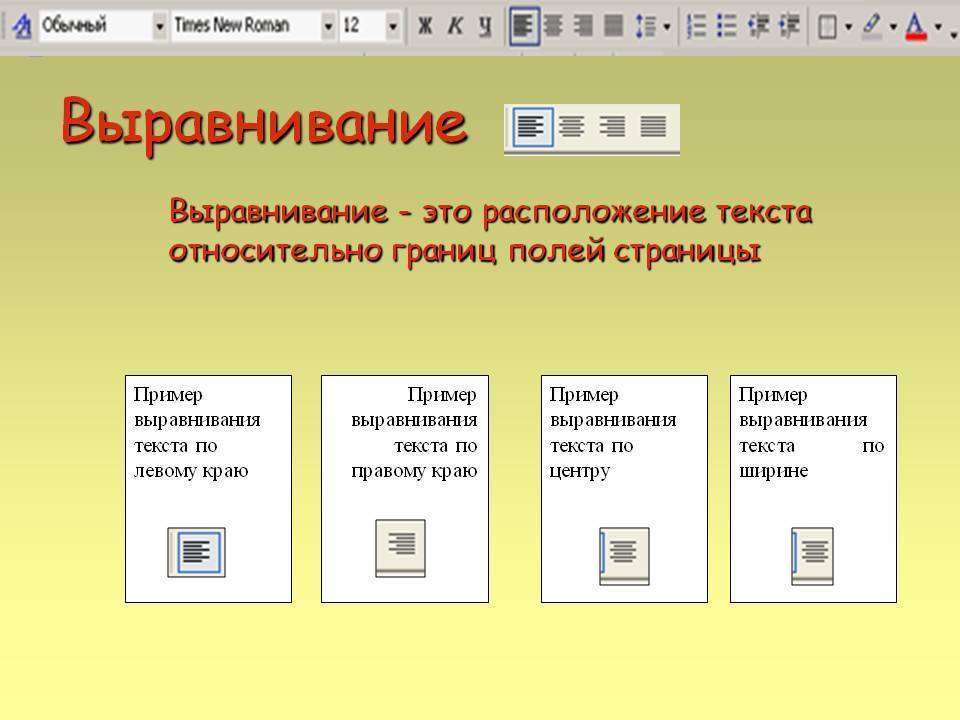Open the font color dropdown arrow
This screenshot has height=720, width=960.
click(x=938, y=27)
